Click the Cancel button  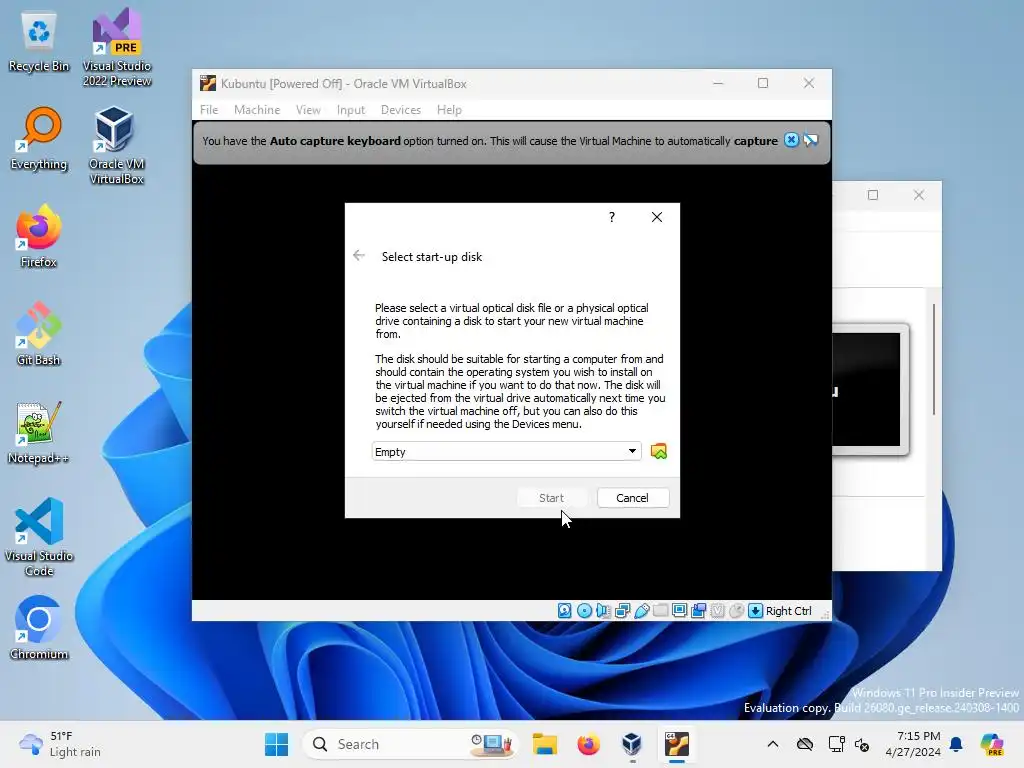[632, 498]
